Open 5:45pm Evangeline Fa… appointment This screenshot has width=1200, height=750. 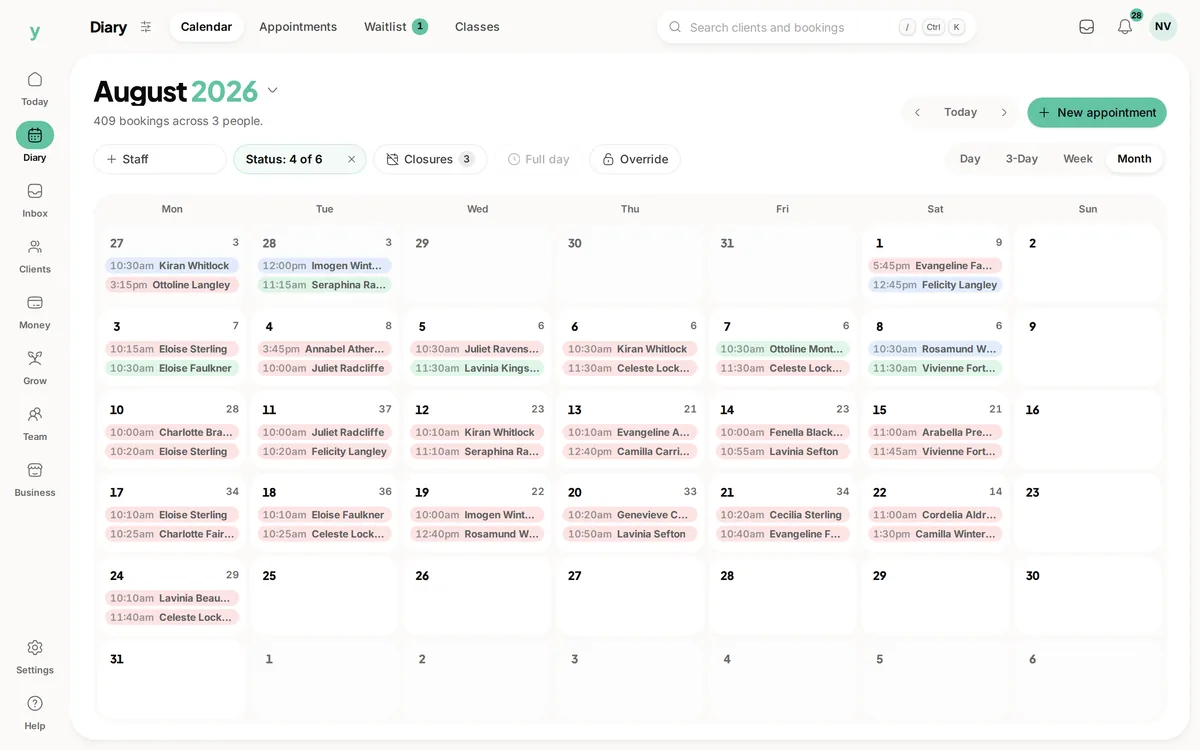(935, 266)
